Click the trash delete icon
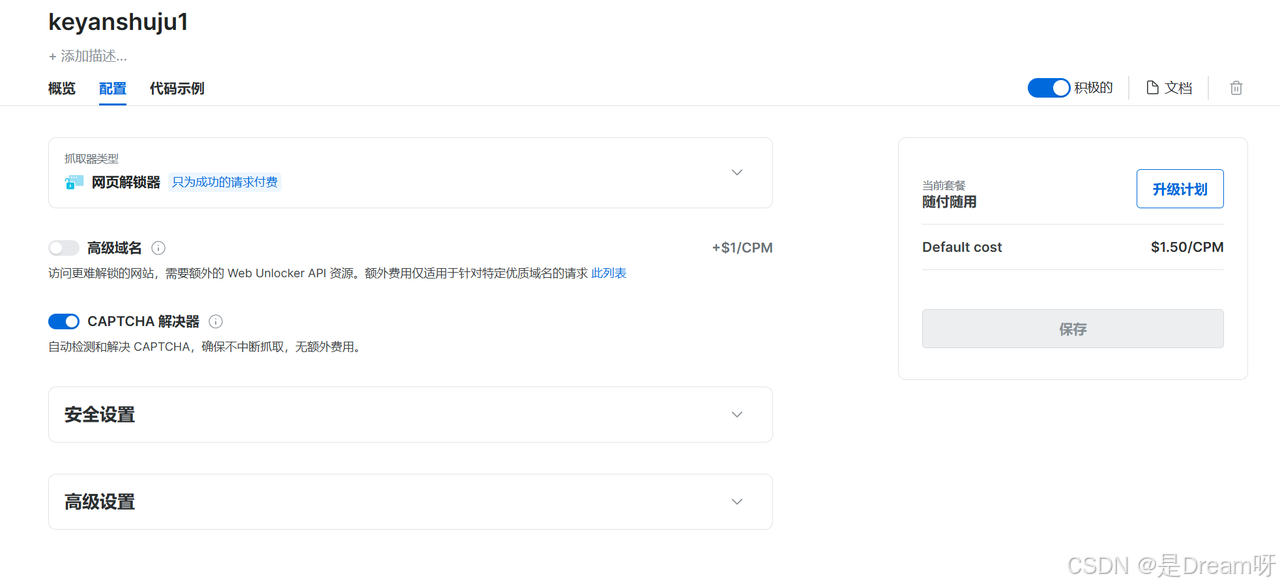Screen dimensions: 1280x587 (x=1236, y=88)
